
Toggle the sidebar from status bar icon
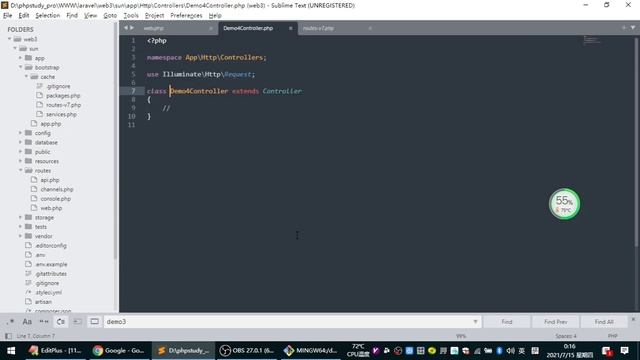tap(8, 336)
